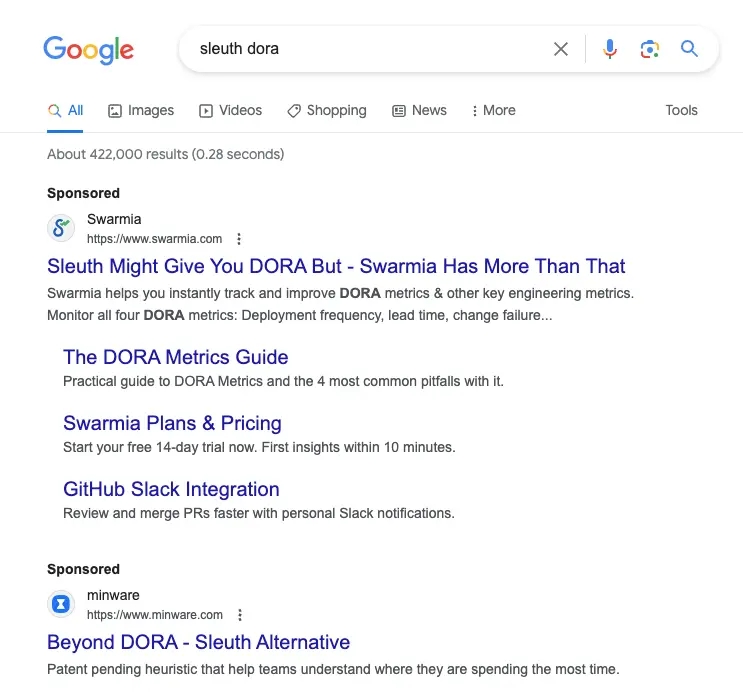
Task: Start voice search with microphone icon
Action: 610,49
